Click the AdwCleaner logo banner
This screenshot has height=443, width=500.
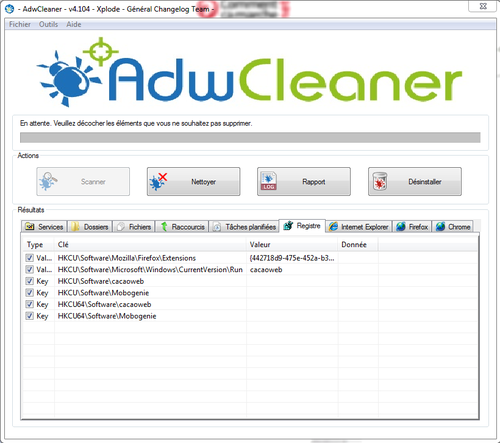tap(249, 72)
